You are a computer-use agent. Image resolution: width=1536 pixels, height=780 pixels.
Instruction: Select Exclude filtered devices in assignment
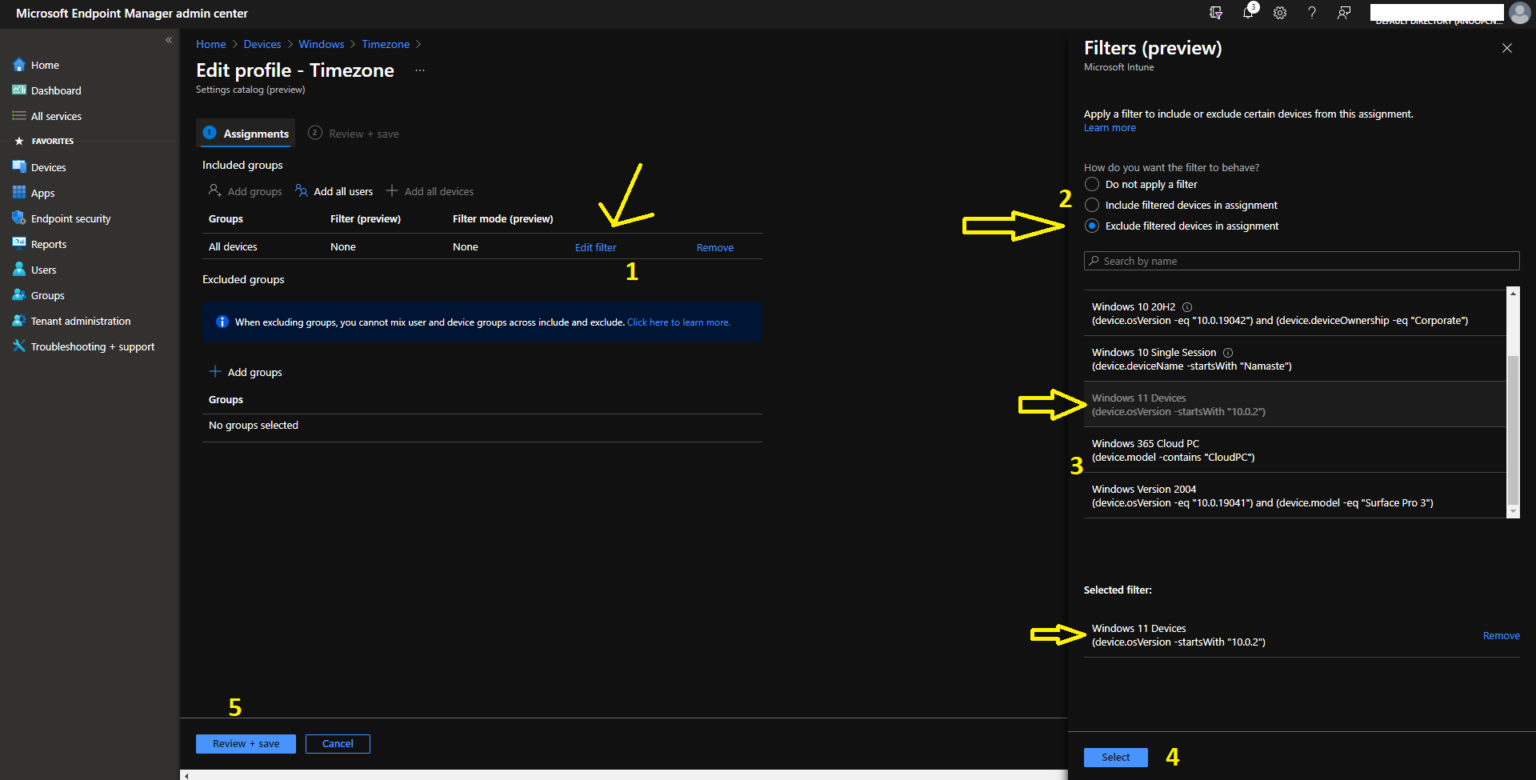click(1091, 225)
